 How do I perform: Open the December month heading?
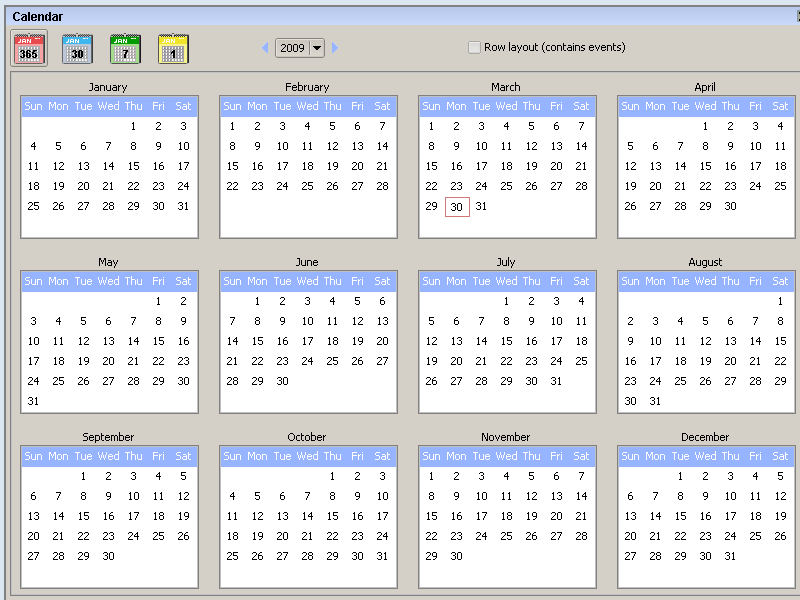click(x=705, y=437)
